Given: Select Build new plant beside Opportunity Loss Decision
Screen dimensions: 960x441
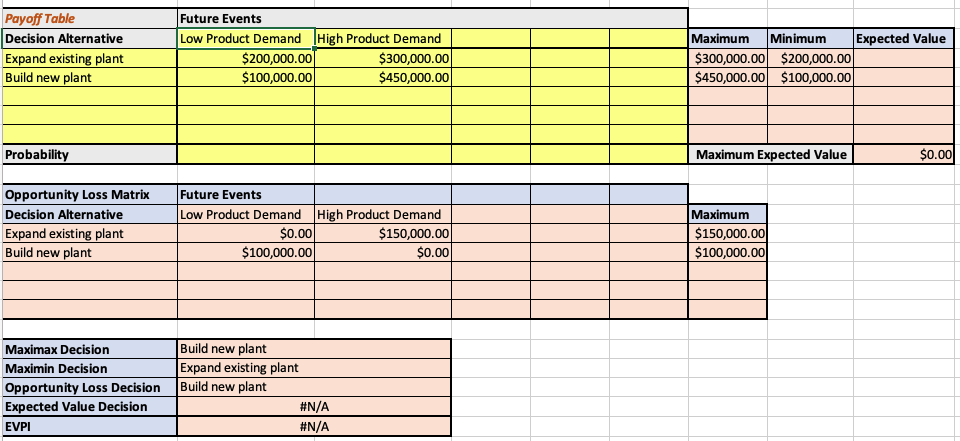Looking at the screenshot, I should pyautogui.click(x=314, y=387).
